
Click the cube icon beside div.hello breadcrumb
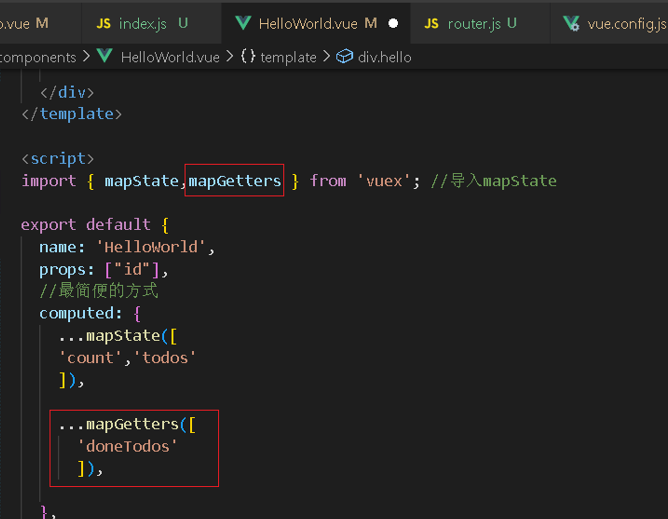(x=345, y=57)
